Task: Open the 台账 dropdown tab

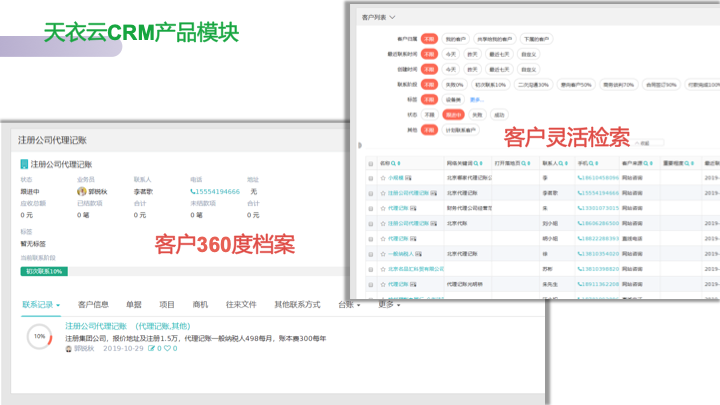Action: pyautogui.click(x=349, y=304)
